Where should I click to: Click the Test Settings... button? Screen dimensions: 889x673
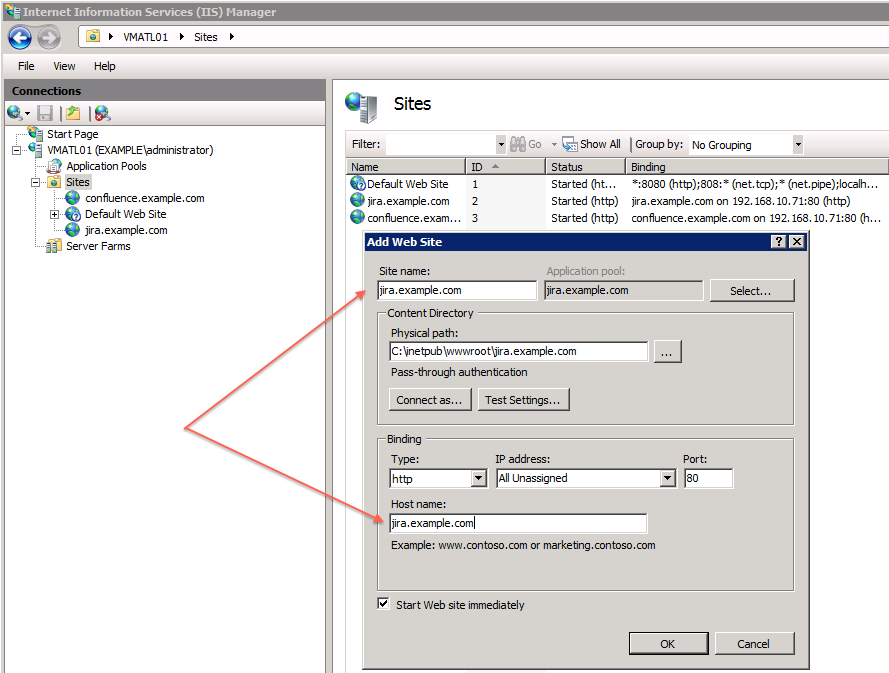click(x=523, y=400)
